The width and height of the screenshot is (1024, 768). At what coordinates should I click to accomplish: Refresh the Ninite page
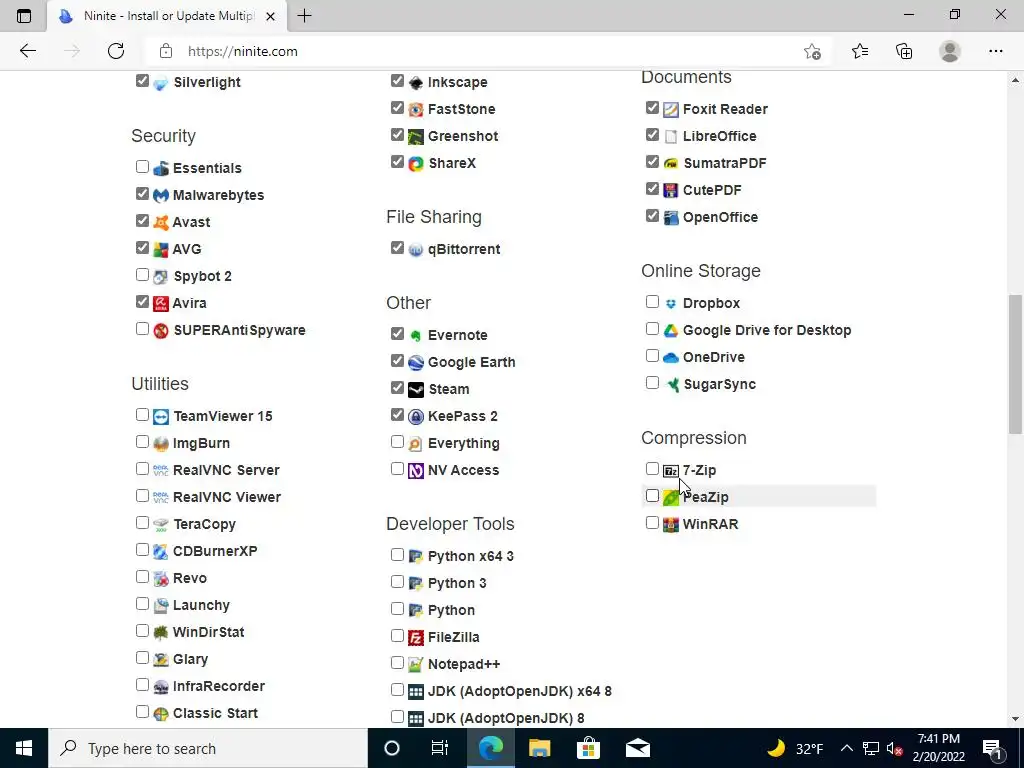[x=116, y=51]
